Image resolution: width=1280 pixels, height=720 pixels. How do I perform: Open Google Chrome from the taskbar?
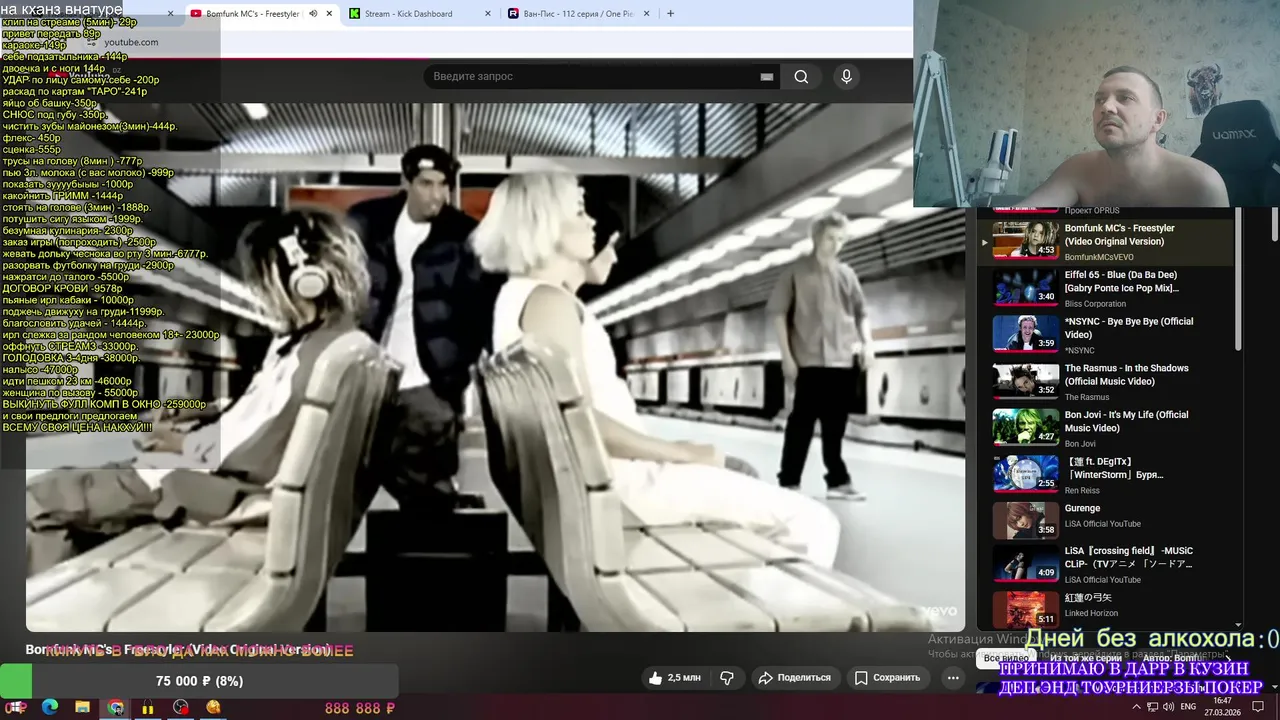[x=115, y=707]
